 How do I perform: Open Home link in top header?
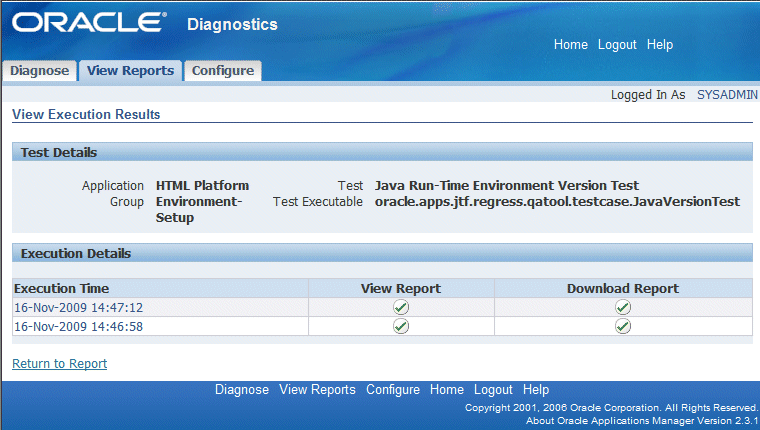point(570,45)
